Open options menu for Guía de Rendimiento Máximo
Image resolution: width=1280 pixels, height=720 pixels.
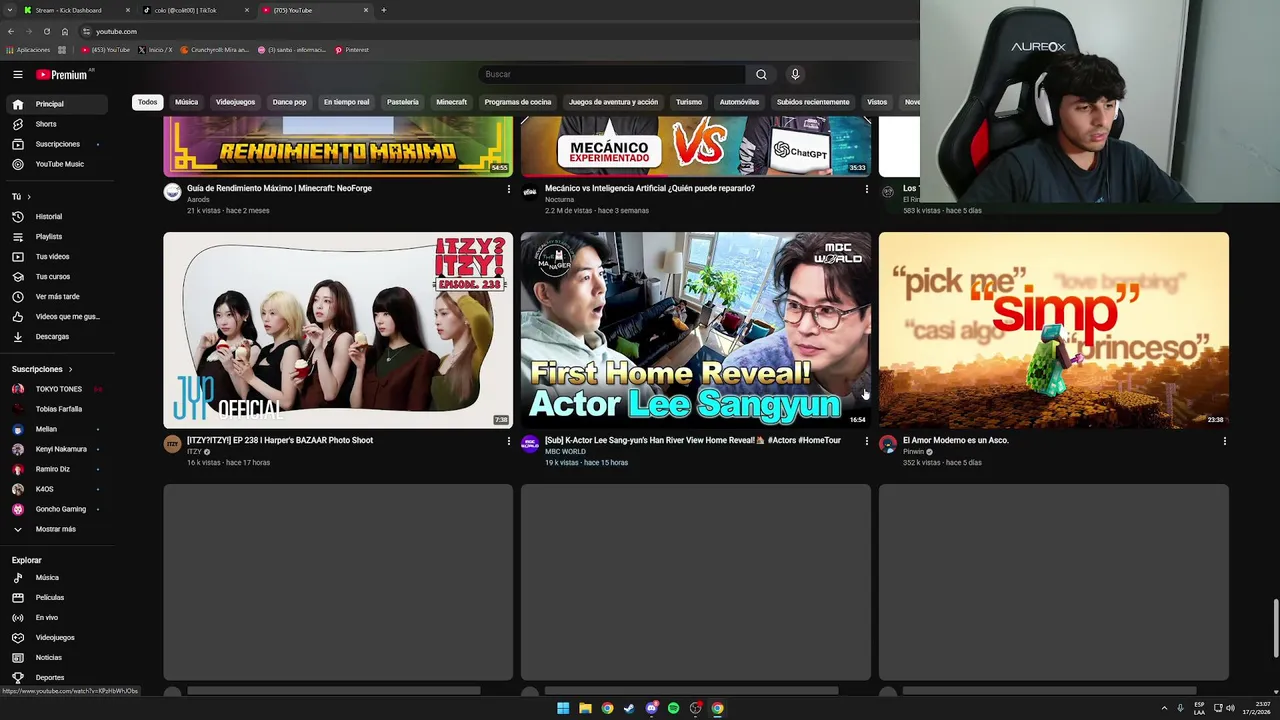(x=508, y=189)
